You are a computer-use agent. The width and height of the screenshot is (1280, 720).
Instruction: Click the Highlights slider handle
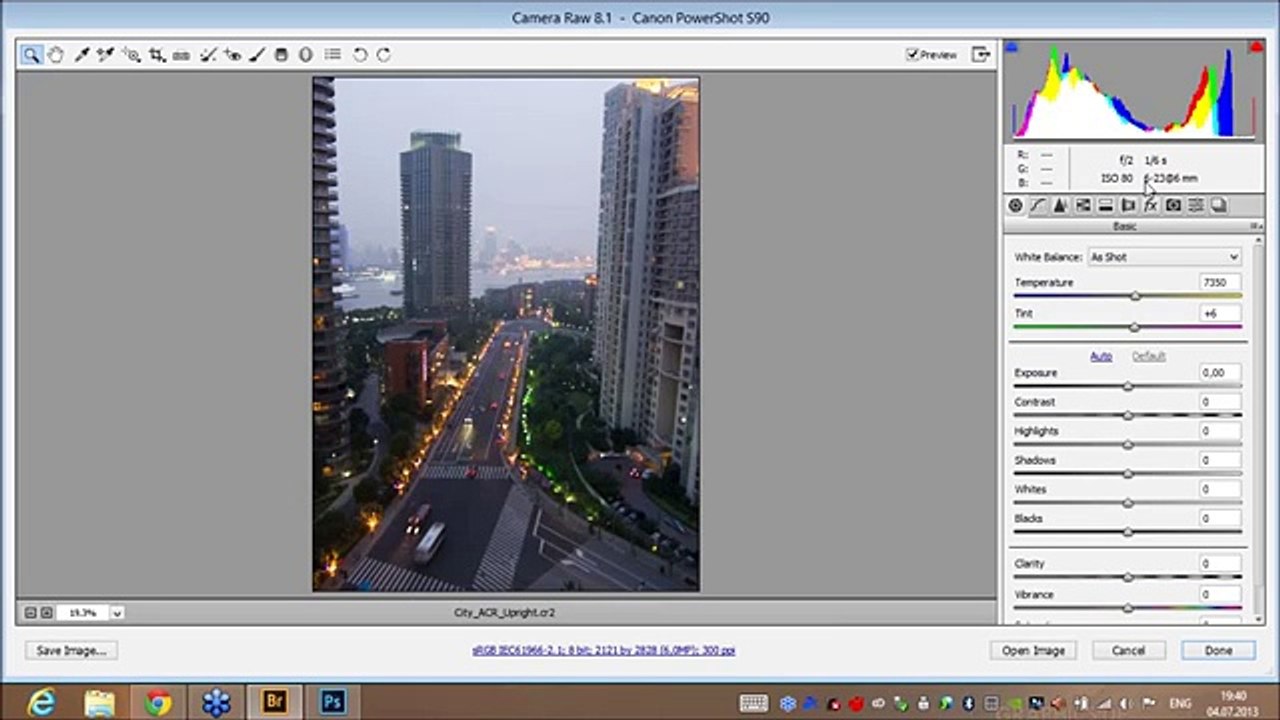coord(1128,444)
